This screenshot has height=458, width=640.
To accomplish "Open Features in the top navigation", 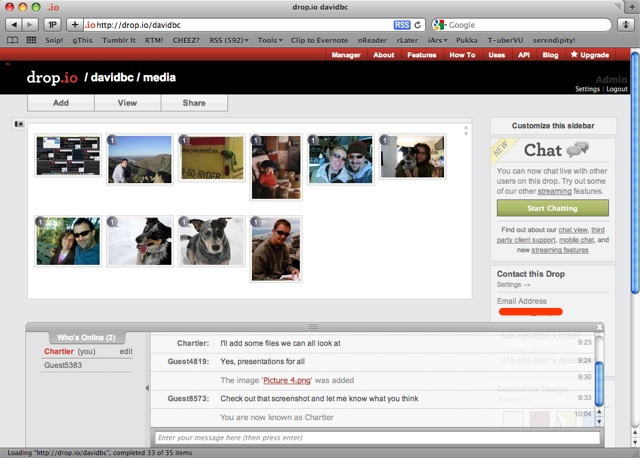I will click(x=422, y=55).
